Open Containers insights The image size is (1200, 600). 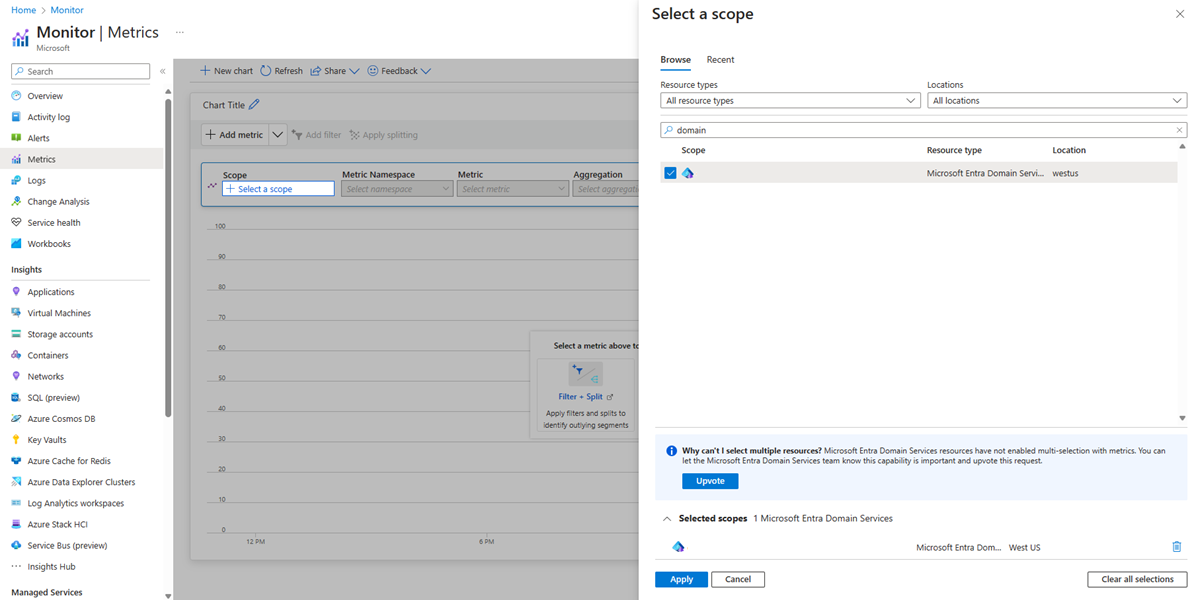(48, 355)
